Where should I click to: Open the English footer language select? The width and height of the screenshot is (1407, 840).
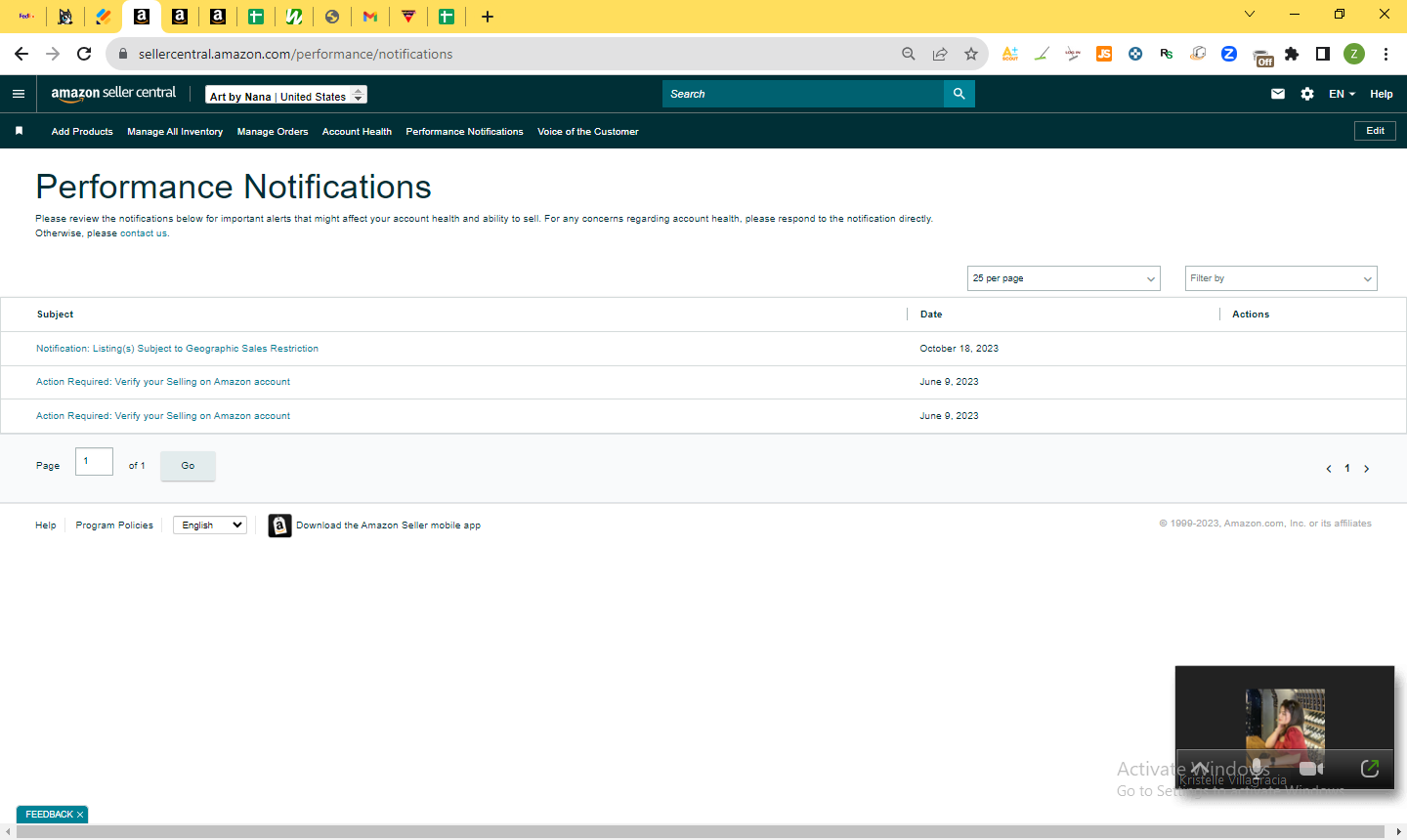[210, 525]
